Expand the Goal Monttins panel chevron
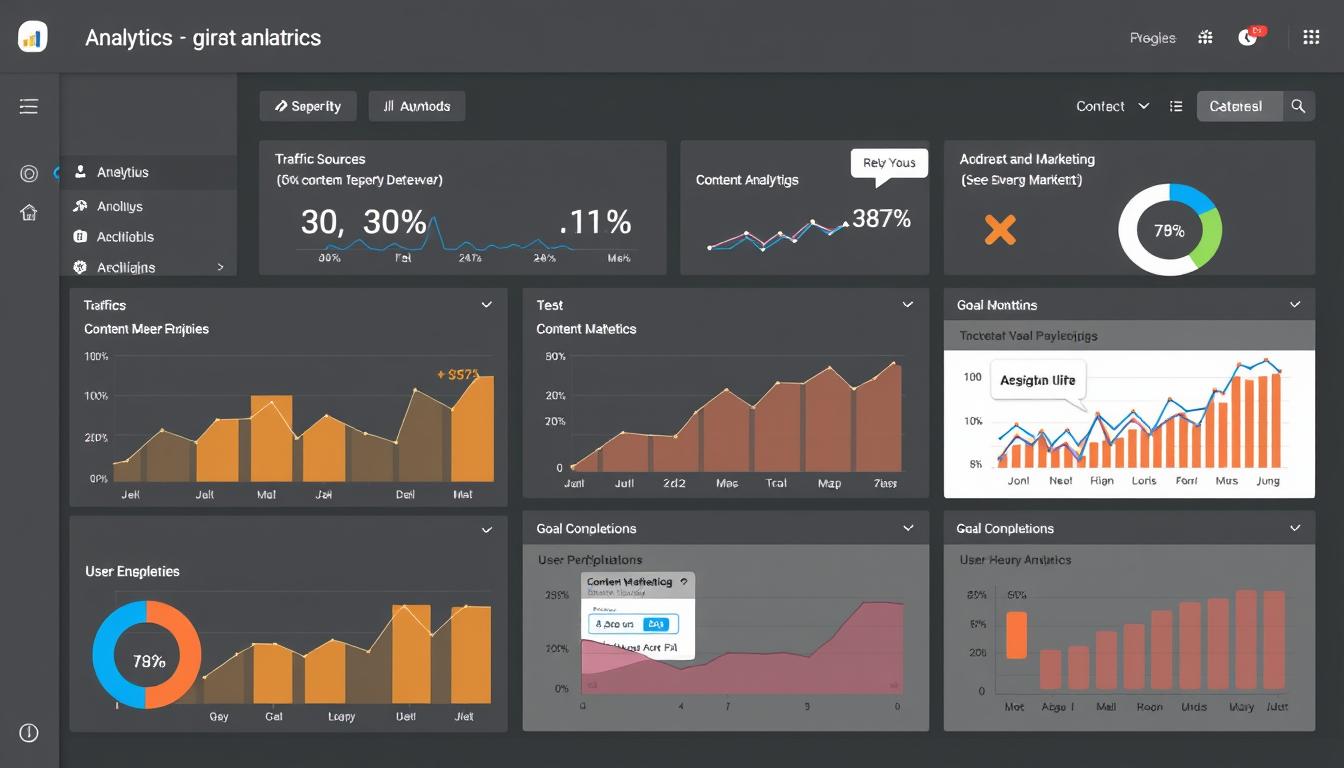1344x768 pixels. [x=1295, y=305]
